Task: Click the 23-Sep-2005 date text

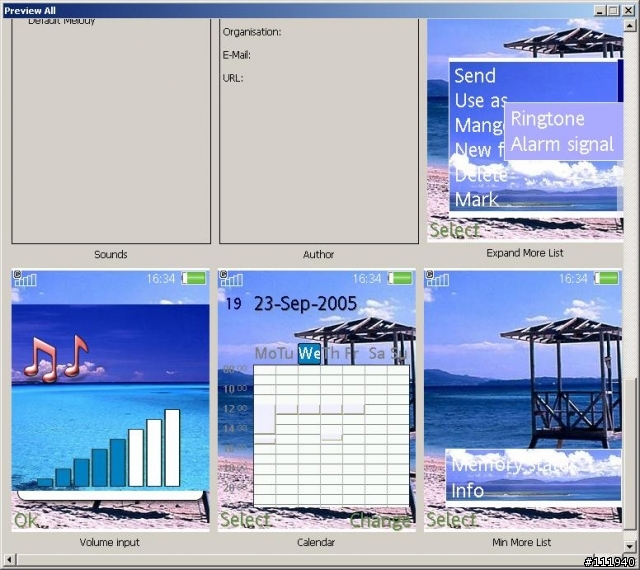Action: point(305,304)
